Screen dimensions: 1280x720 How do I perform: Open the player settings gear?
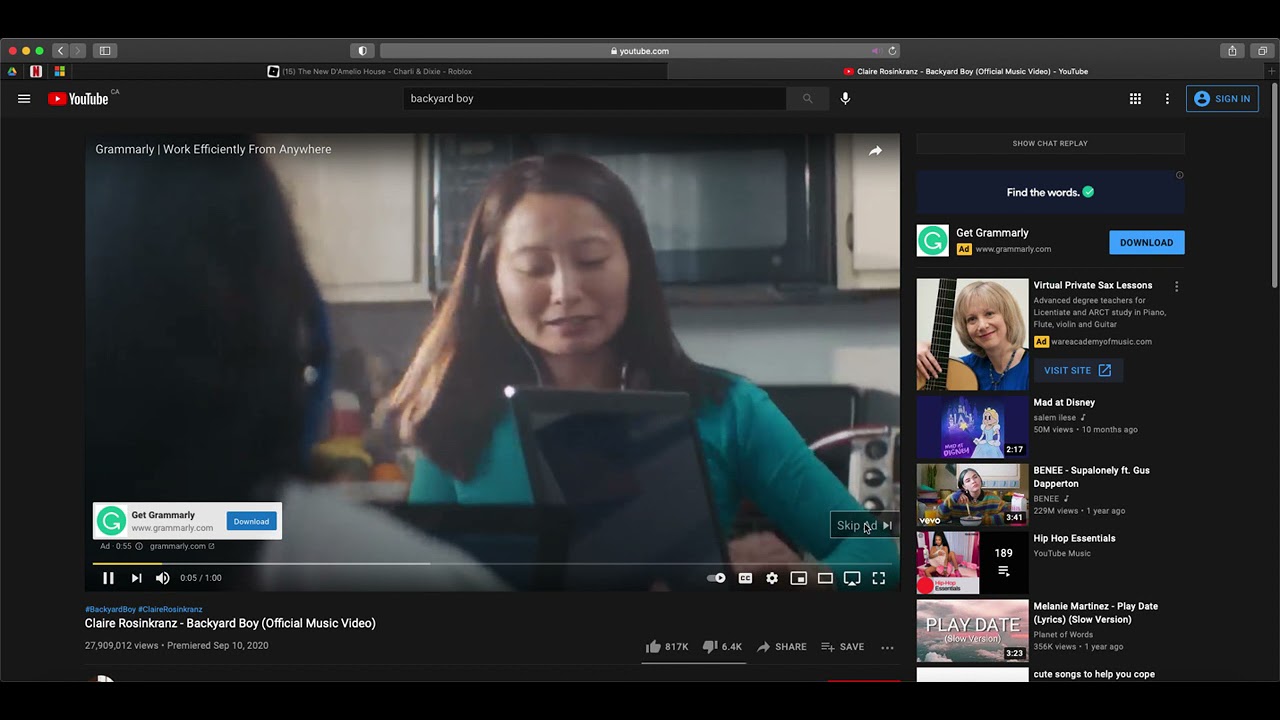772,578
